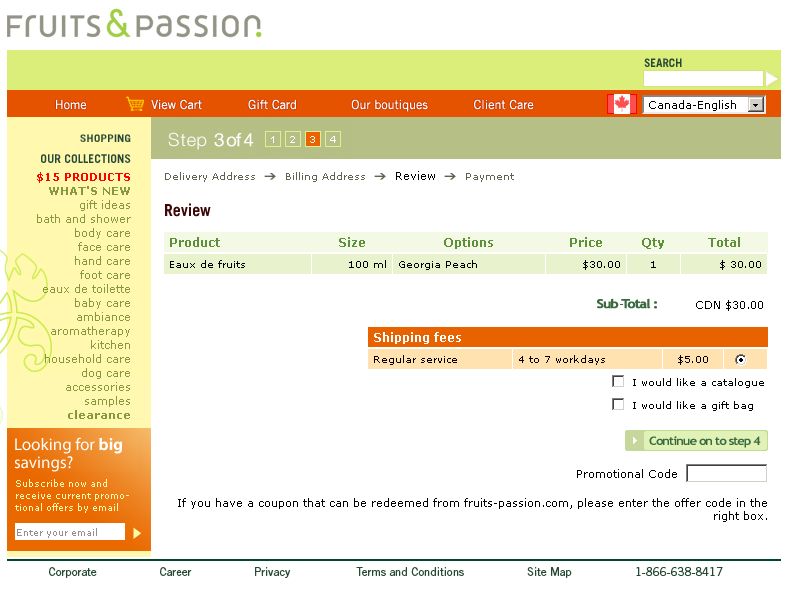788x591 pixels.
Task: Check I would like a catalogue
Action: coord(618,381)
